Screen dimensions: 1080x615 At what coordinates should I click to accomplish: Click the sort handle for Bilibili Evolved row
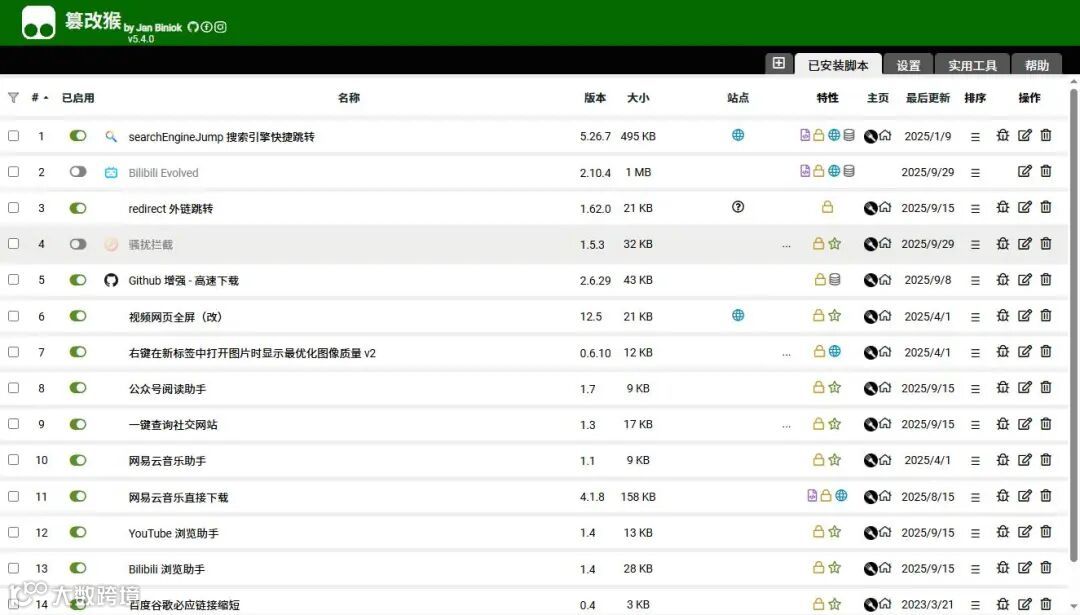975,173
